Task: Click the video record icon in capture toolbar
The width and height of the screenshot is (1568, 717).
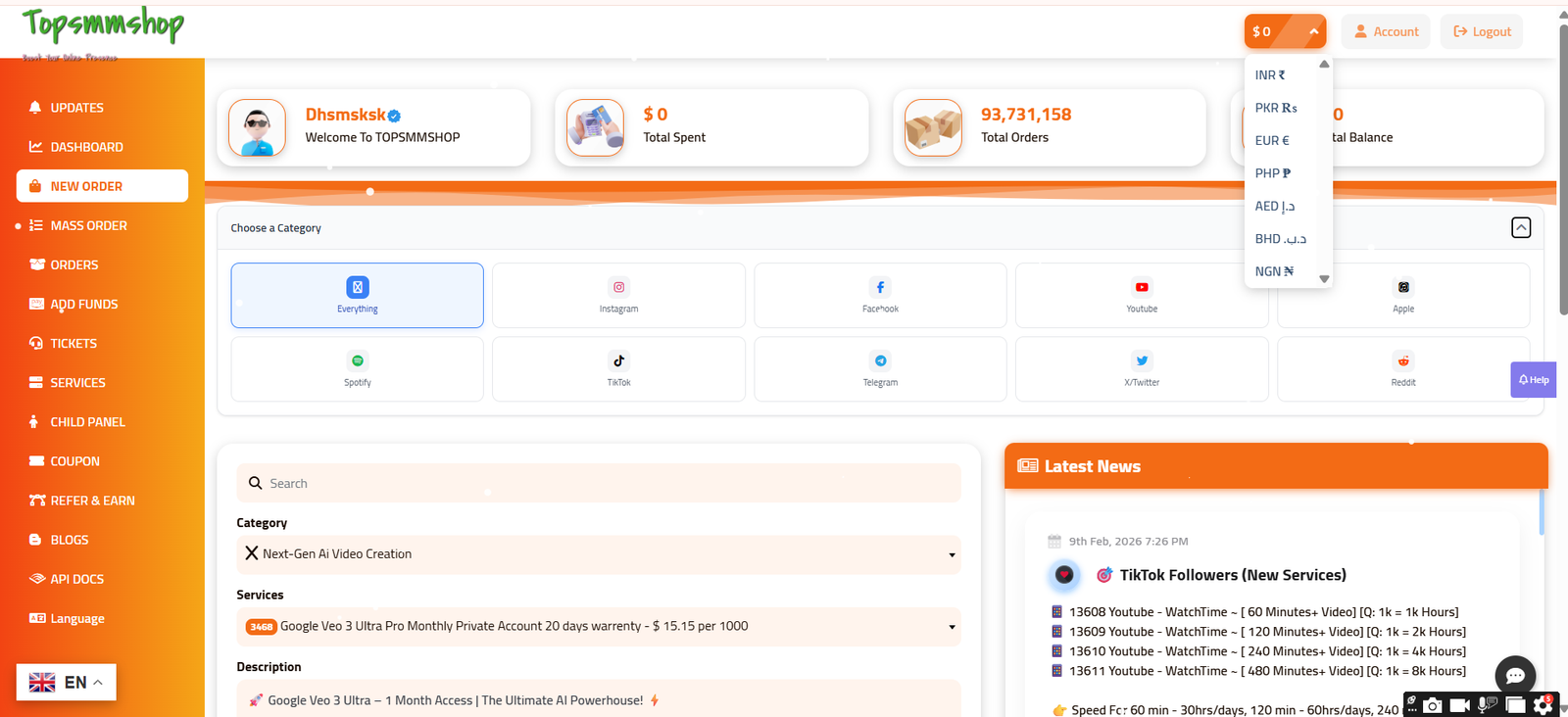Action: [1460, 705]
